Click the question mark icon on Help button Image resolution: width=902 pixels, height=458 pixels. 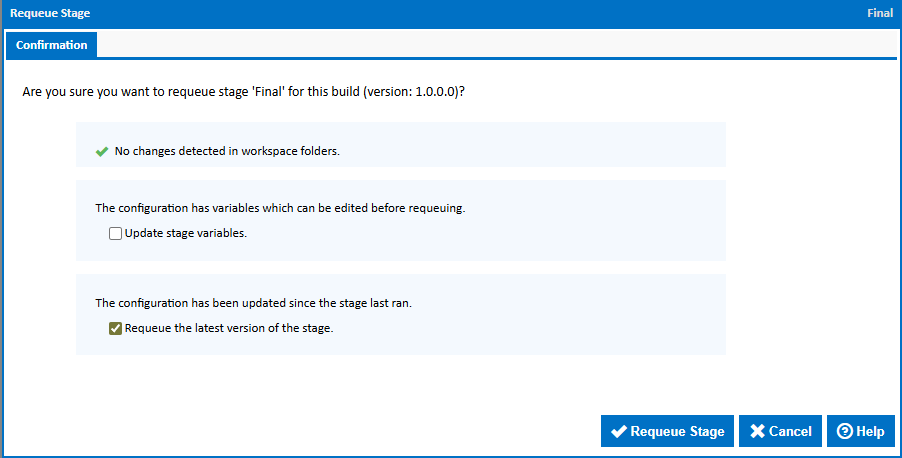[844, 432]
